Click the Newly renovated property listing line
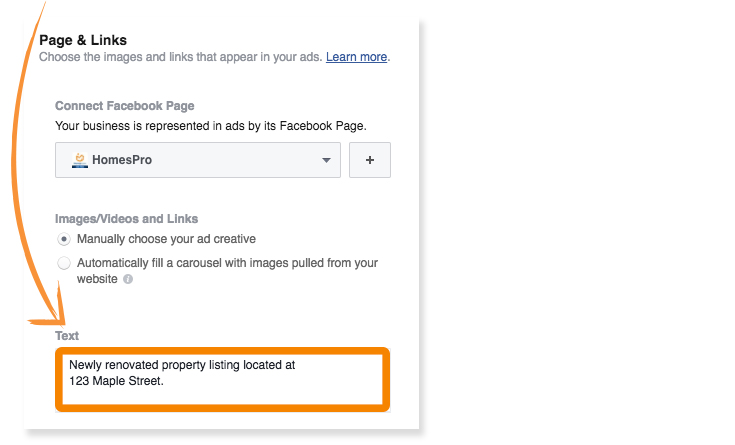This screenshot has width=735, height=445. click(182, 365)
